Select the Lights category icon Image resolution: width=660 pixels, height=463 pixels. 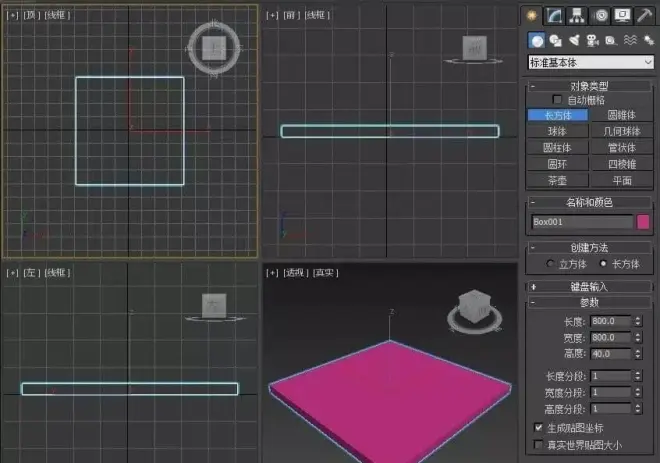click(574, 40)
